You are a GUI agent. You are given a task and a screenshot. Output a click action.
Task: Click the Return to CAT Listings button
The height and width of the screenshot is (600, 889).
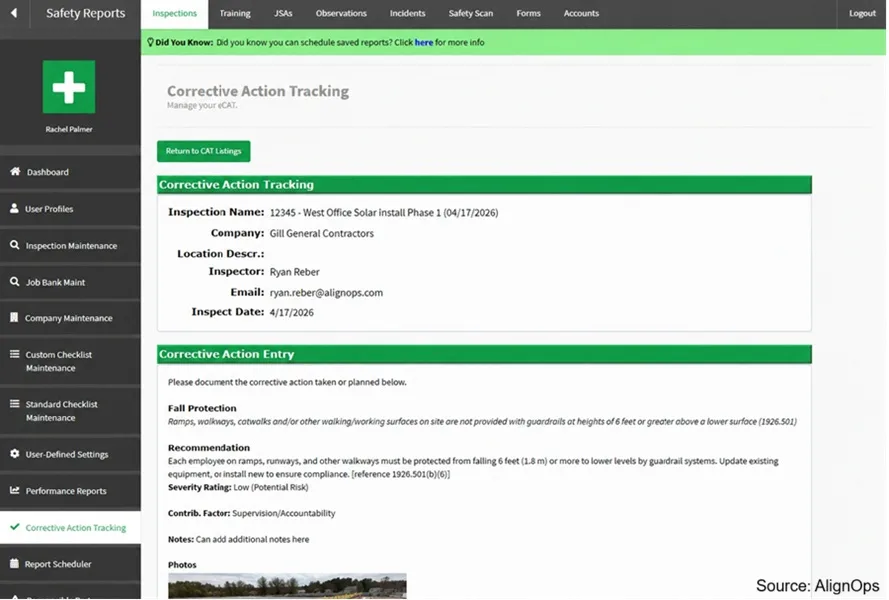pos(204,151)
